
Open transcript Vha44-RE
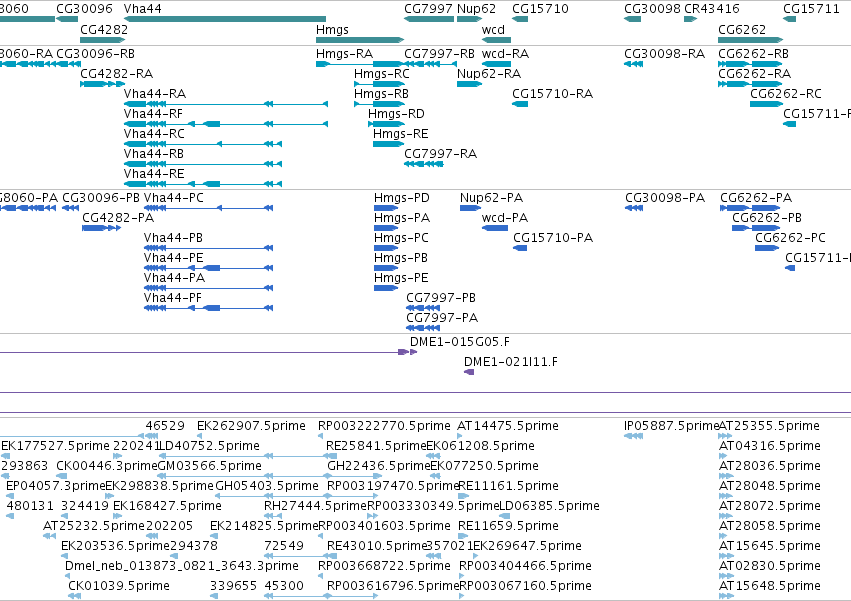point(154,174)
